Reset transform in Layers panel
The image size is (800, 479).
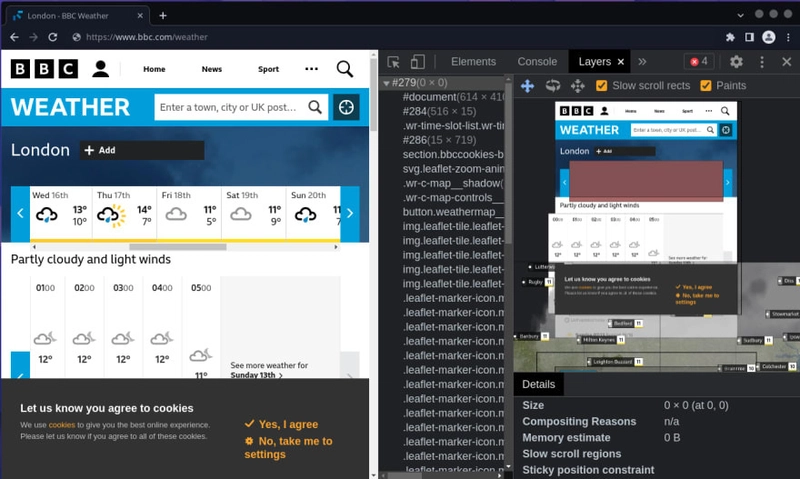(578, 86)
